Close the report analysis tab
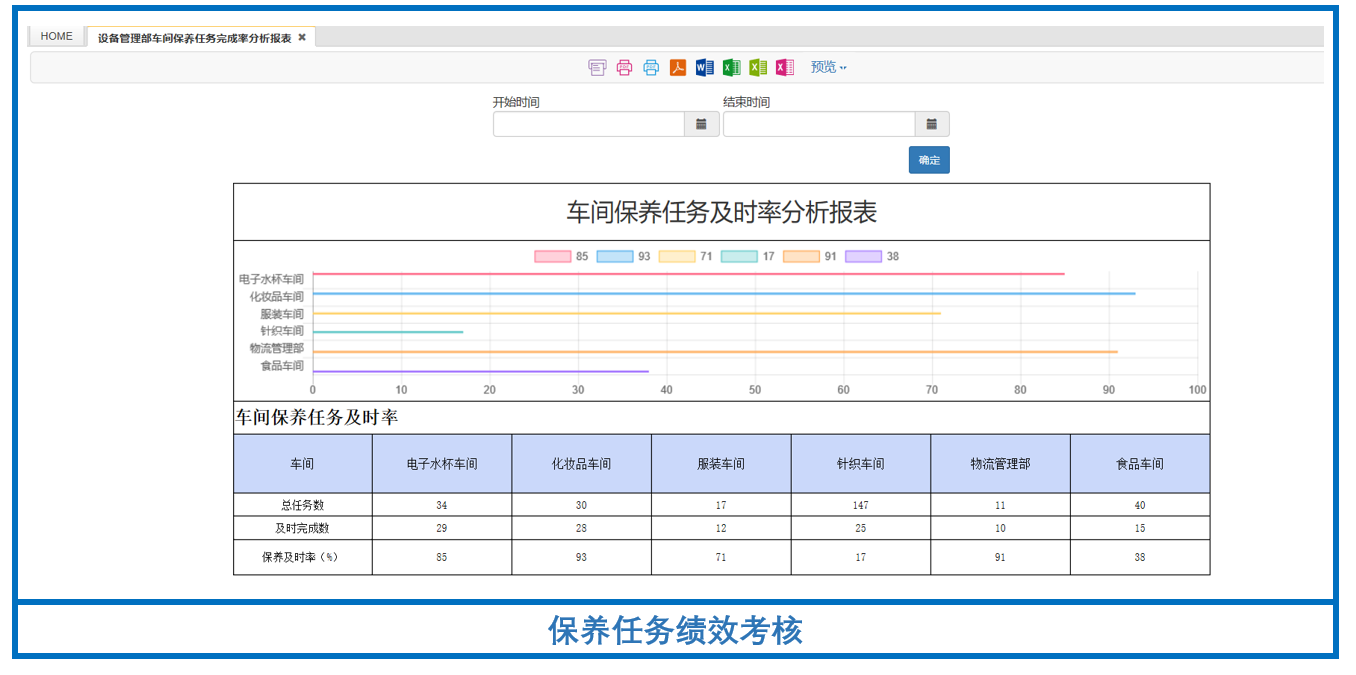 302,34
